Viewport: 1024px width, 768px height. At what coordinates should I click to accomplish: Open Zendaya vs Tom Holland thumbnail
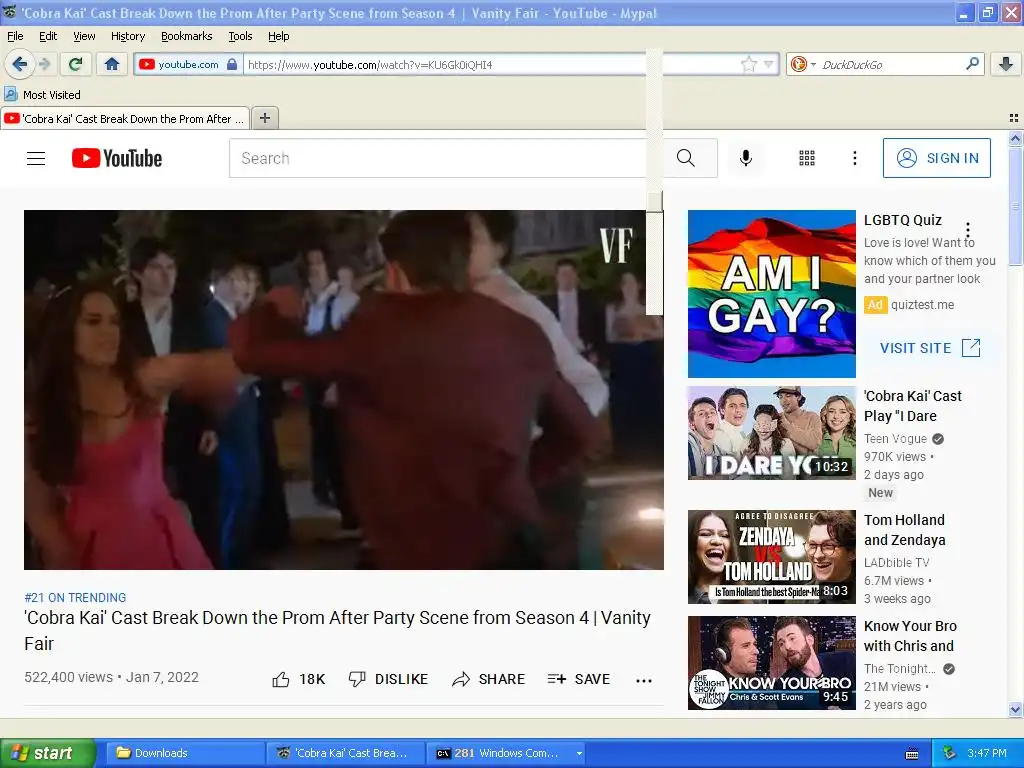click(x=771, y=557)
